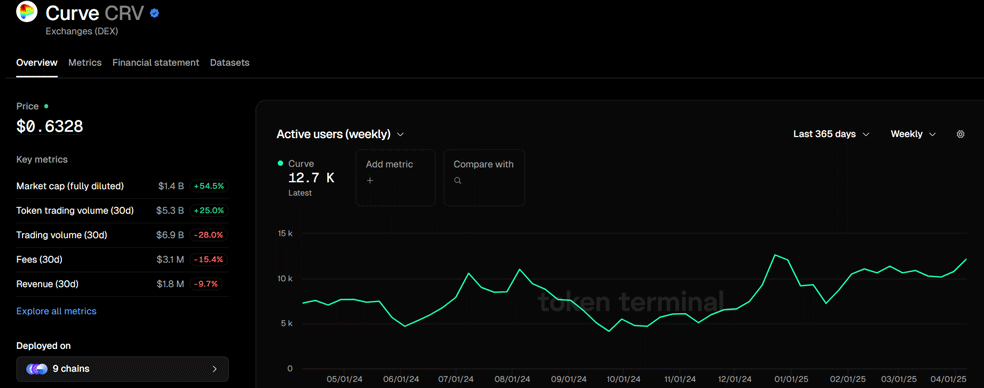Image resolution: width=984 pixels, height=388 pixels.
Task: Click the plus icon under Add metric
Action: [x=370, y=180]
